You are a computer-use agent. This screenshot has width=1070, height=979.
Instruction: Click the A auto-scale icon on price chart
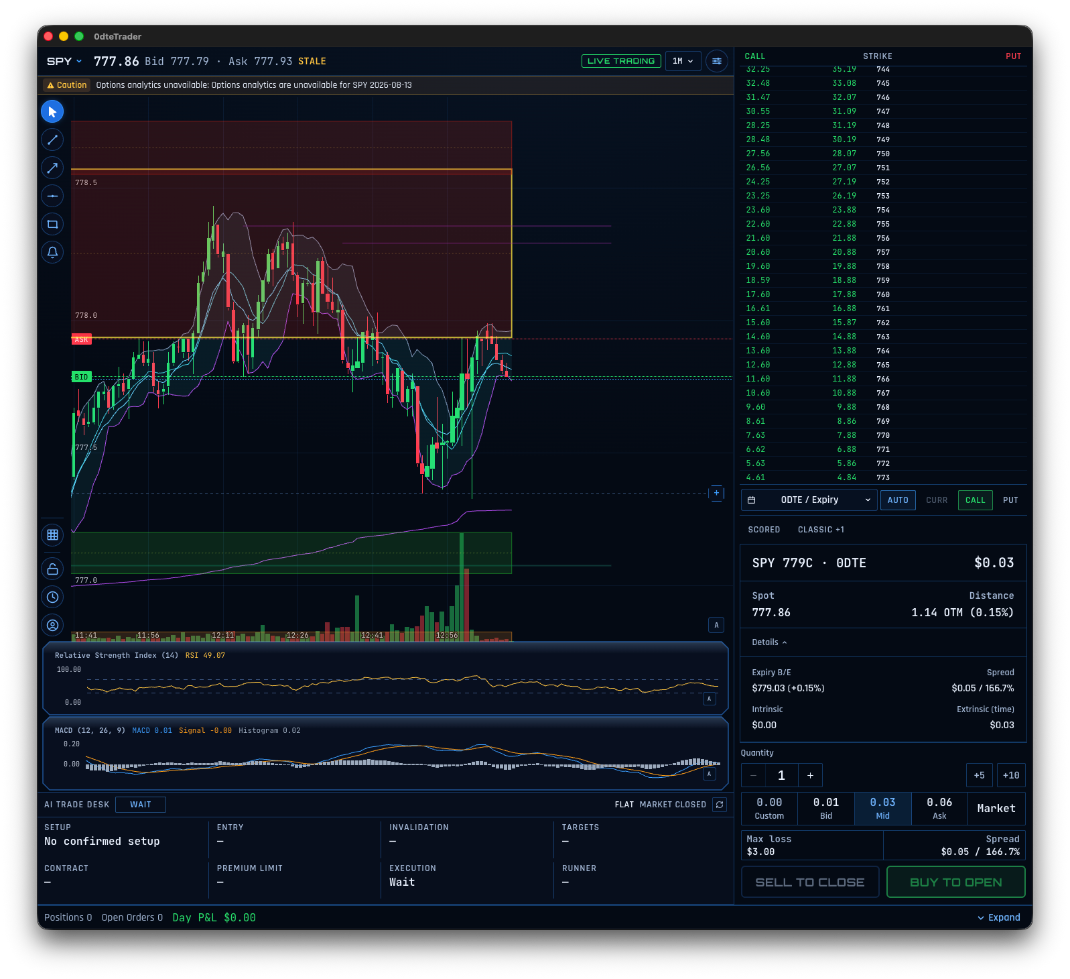717,624
